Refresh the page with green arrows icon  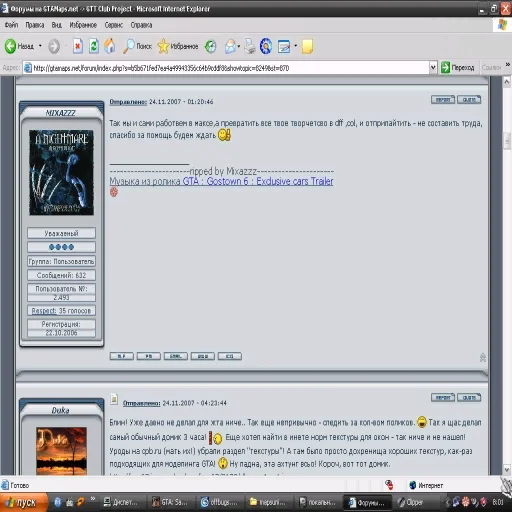pyautogui.click(x=94, y=46)
